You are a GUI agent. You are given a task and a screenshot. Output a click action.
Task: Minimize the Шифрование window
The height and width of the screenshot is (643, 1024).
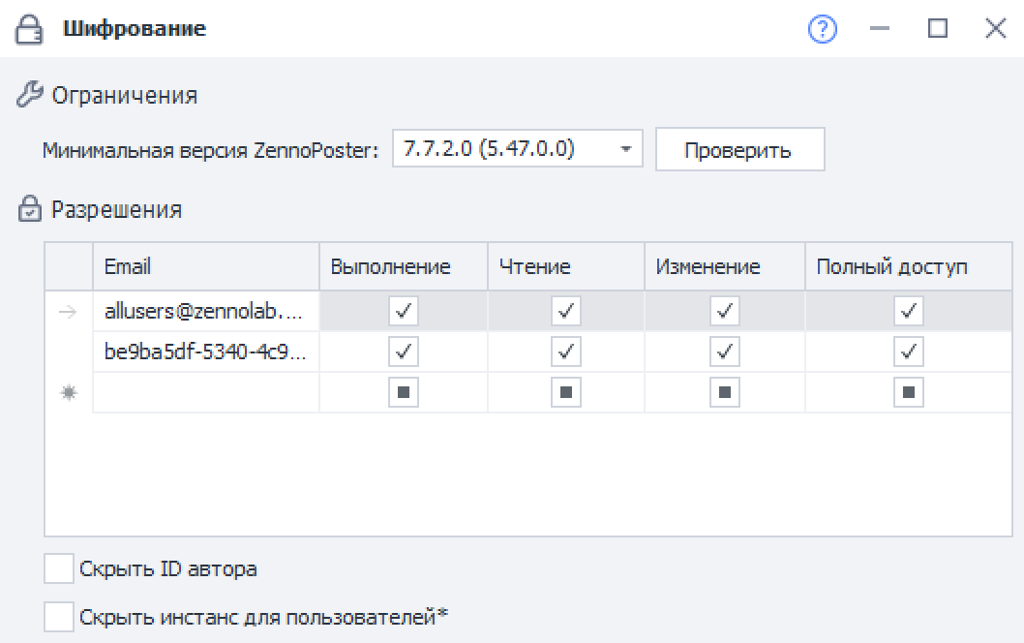pyautogui.click(x=880, y=29)
